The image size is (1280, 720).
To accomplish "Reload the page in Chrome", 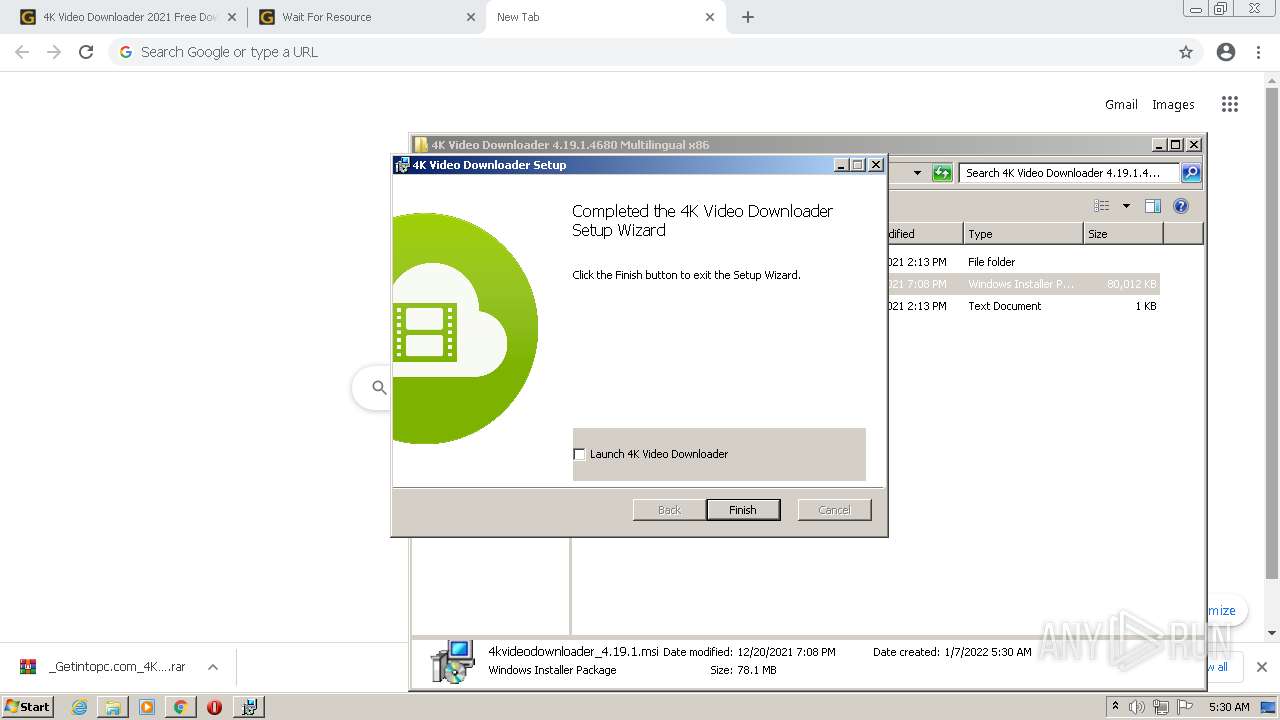I will pyautogui.click(x=86, y=52).
